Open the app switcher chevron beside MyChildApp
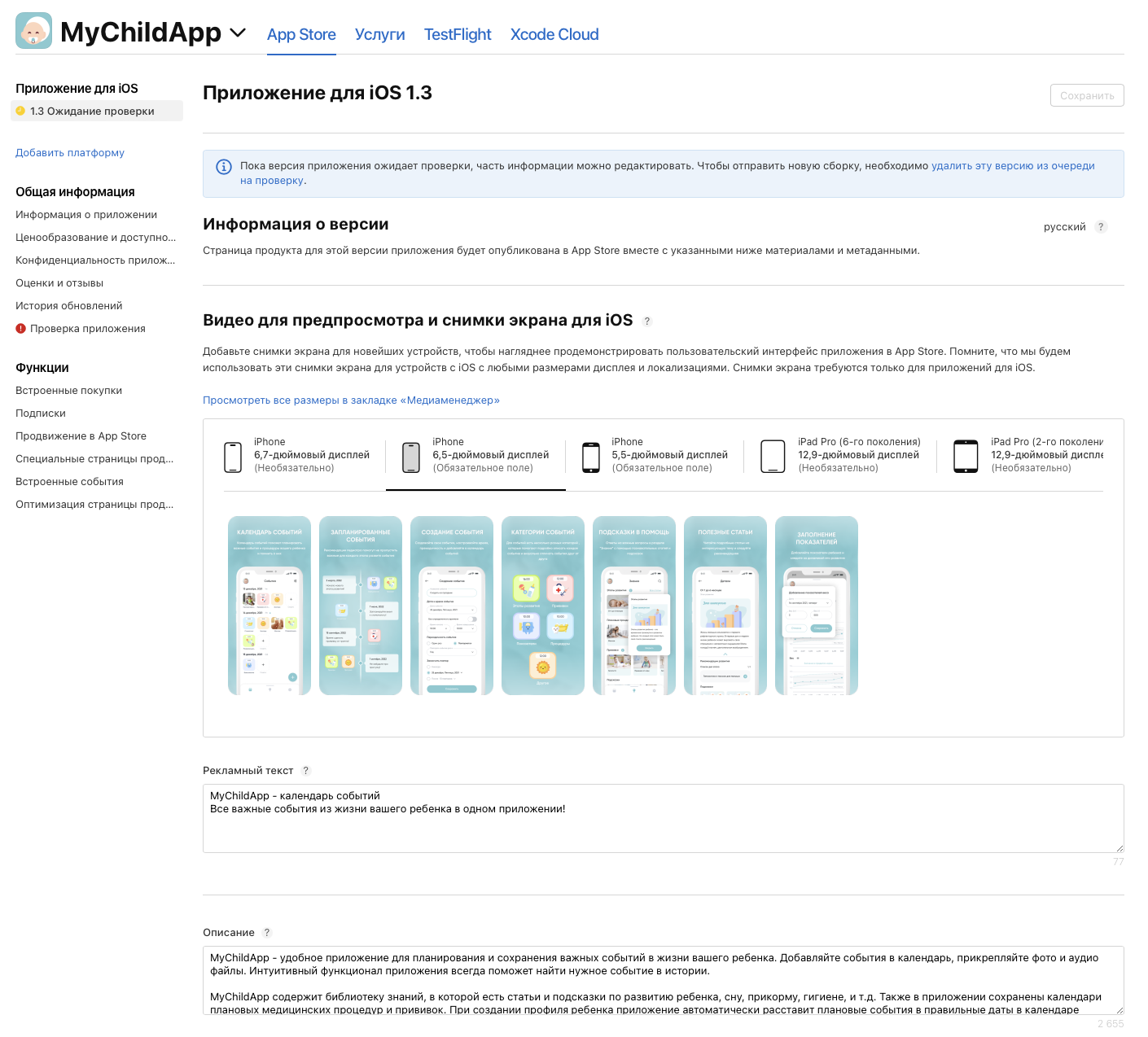1148x1037 pixels. 238,33
